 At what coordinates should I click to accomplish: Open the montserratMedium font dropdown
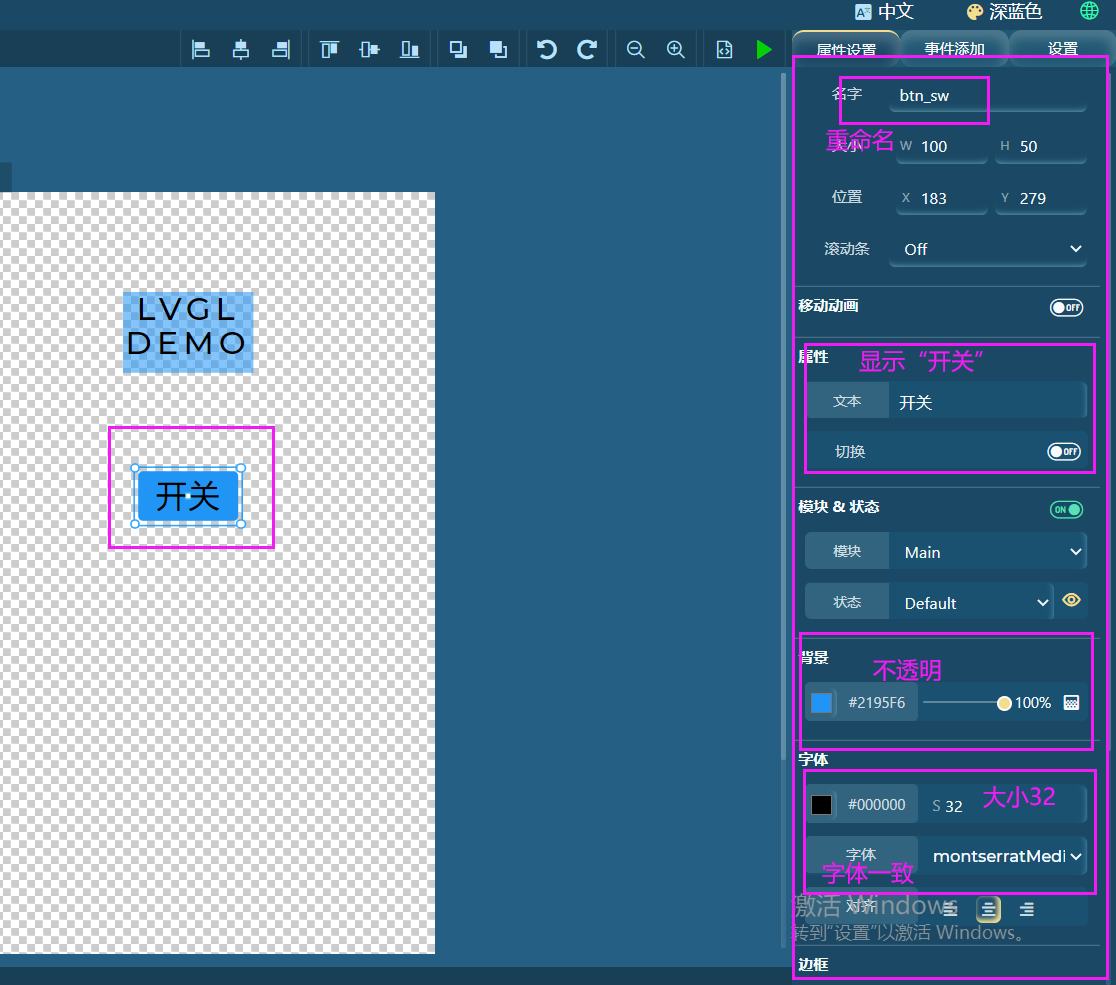pos(1002,856)
